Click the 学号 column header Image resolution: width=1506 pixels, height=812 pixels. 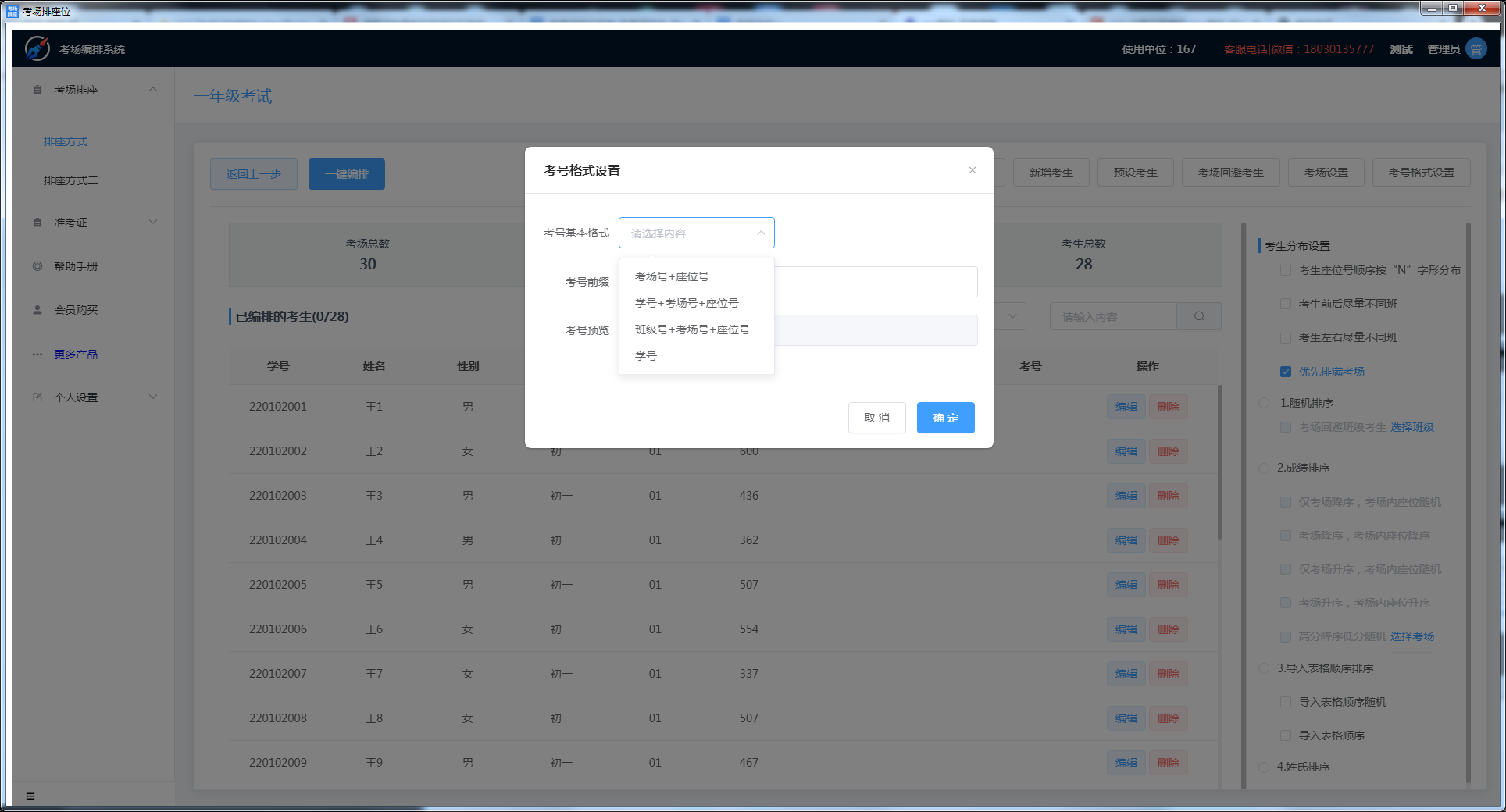[x=278, y=366]
